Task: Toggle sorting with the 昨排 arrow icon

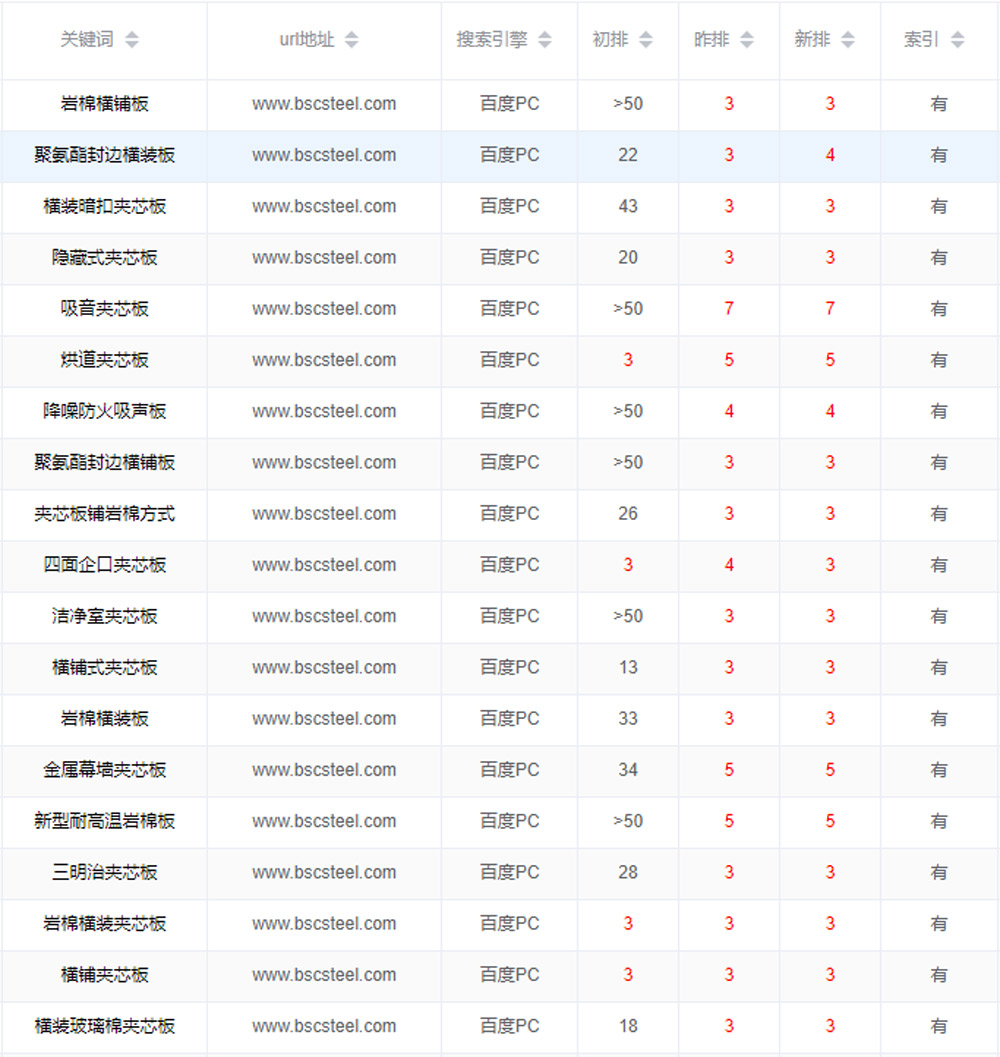Action: click(x=747, y=40)
